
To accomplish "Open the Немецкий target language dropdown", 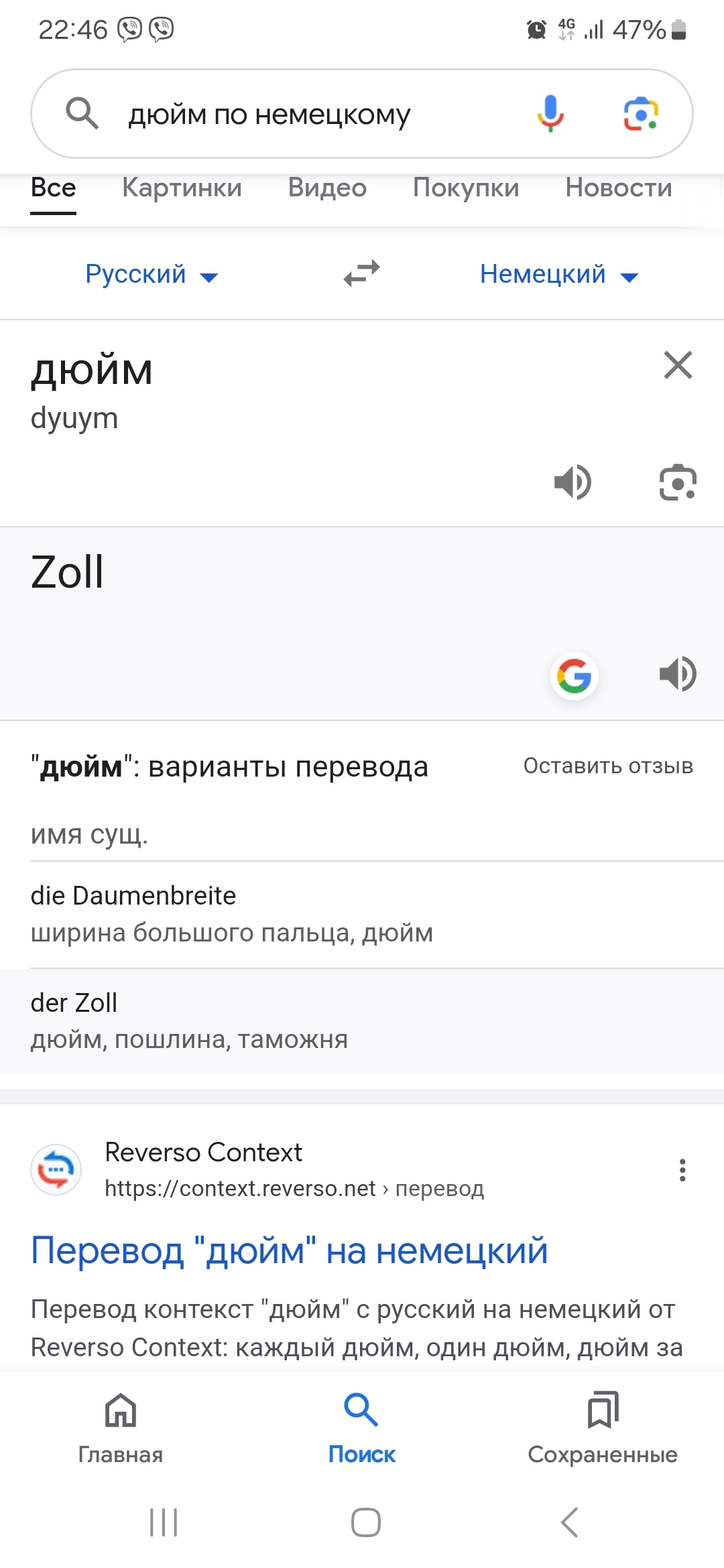I will pyautogui.click(x=559, y=275).
